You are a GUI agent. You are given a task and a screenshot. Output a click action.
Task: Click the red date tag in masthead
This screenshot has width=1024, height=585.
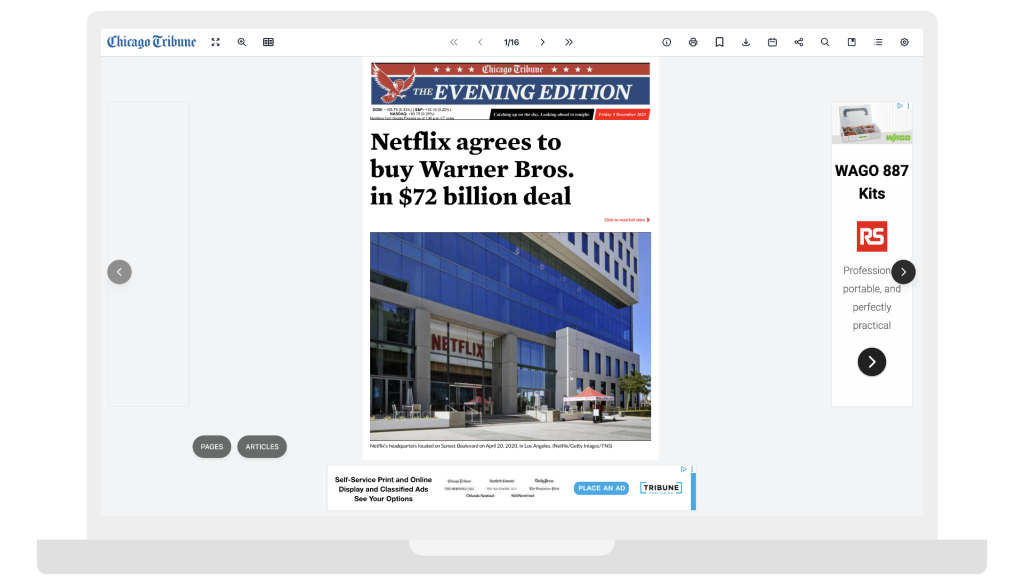pyautogui.click(x=622, y=114)
